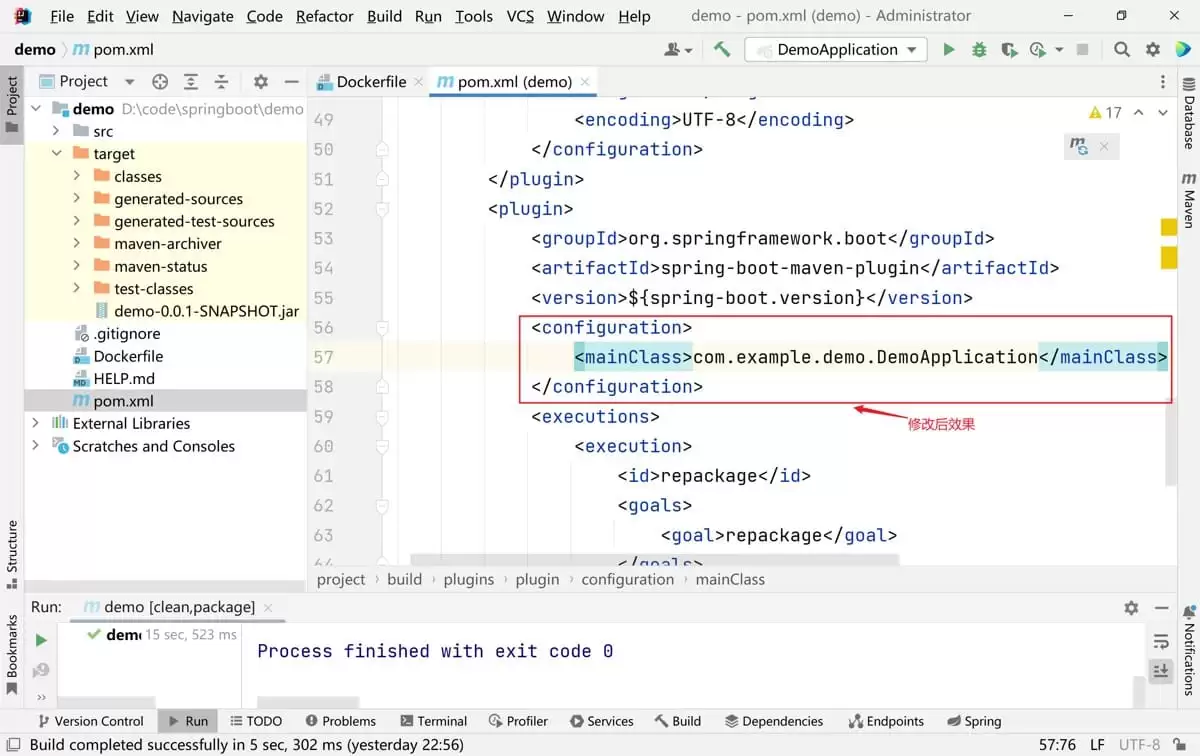Switch to the Dockerfile editor tab
This screenshot has width=1200, height=756.
click(371, 82)
